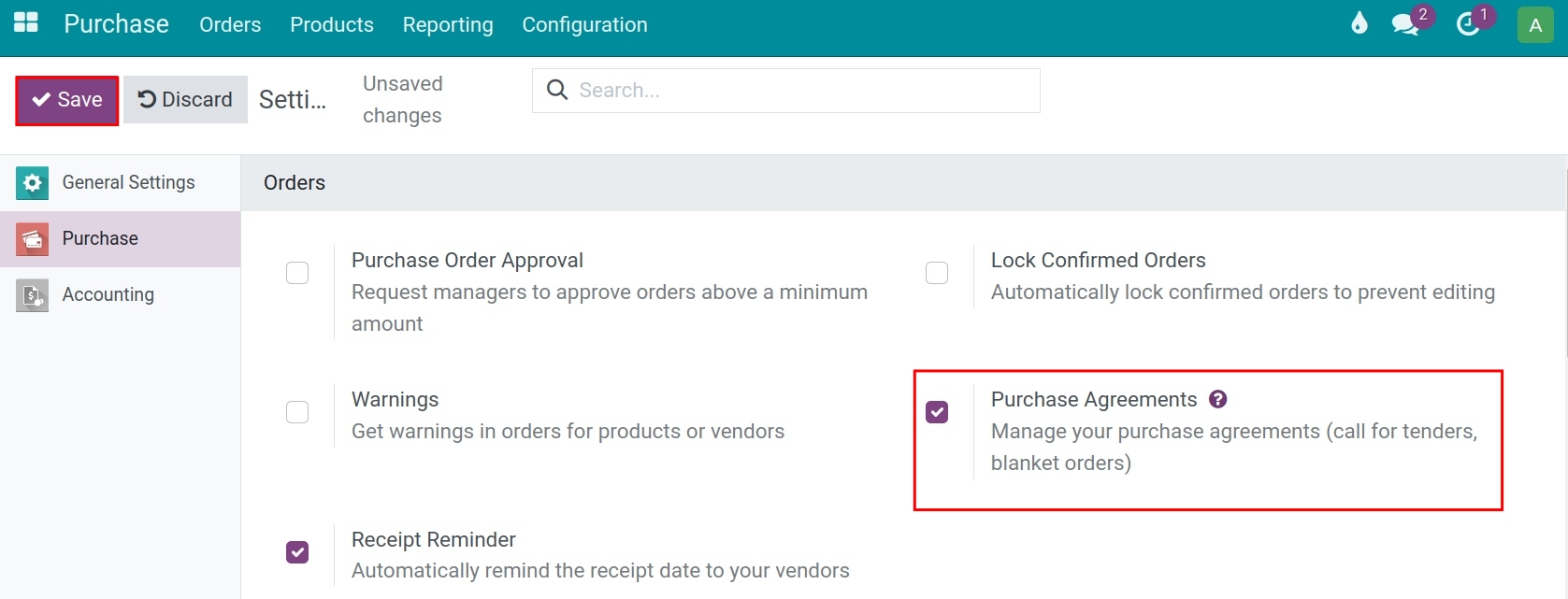Open the Orders menu in the top bar
This screenshot has height=599, width=1568.
230,24
